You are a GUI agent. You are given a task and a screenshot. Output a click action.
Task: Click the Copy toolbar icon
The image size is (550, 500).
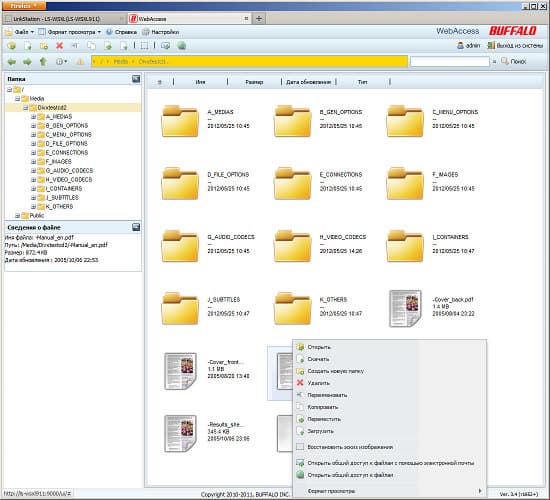92,46
